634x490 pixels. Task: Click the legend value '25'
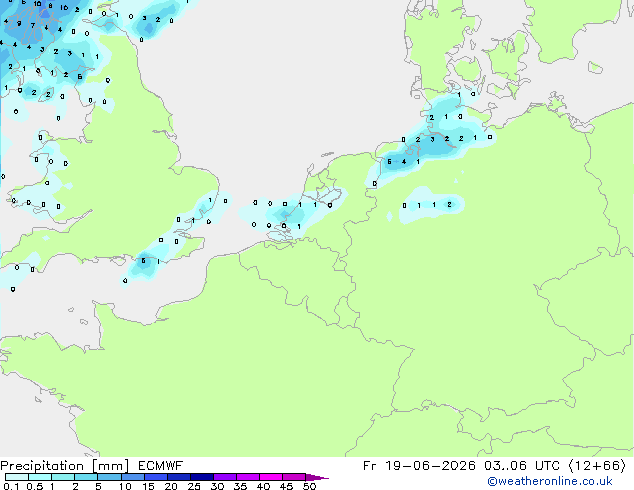point(194,486)
